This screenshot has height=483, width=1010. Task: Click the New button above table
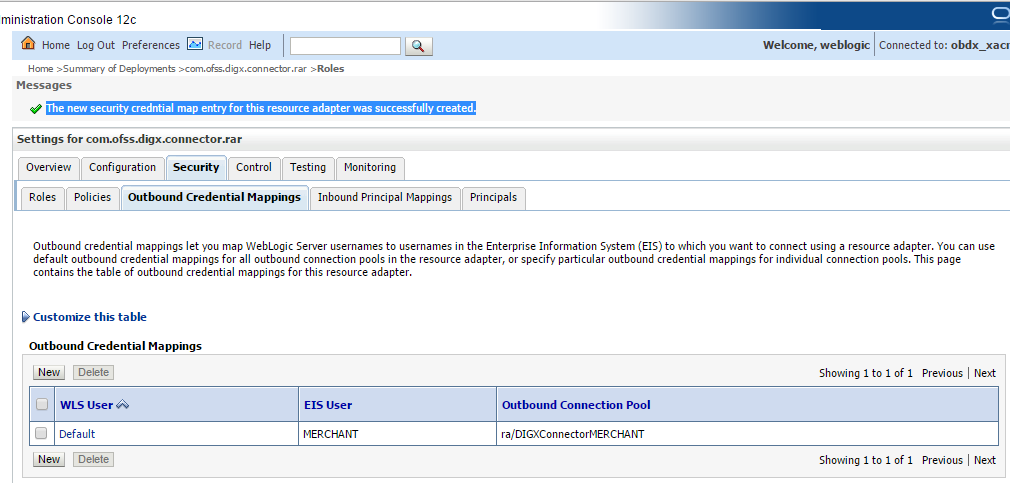coord(49,372)
